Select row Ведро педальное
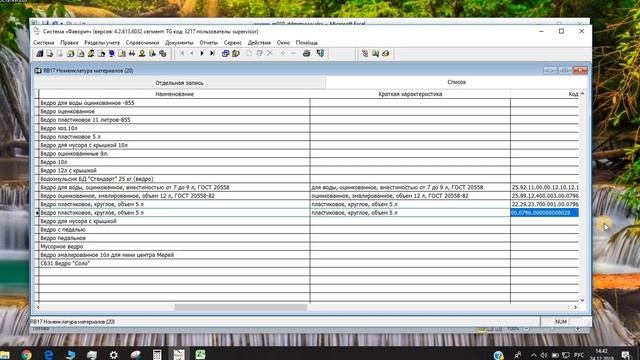Screen dimensions: 640x360 [174, 238]
